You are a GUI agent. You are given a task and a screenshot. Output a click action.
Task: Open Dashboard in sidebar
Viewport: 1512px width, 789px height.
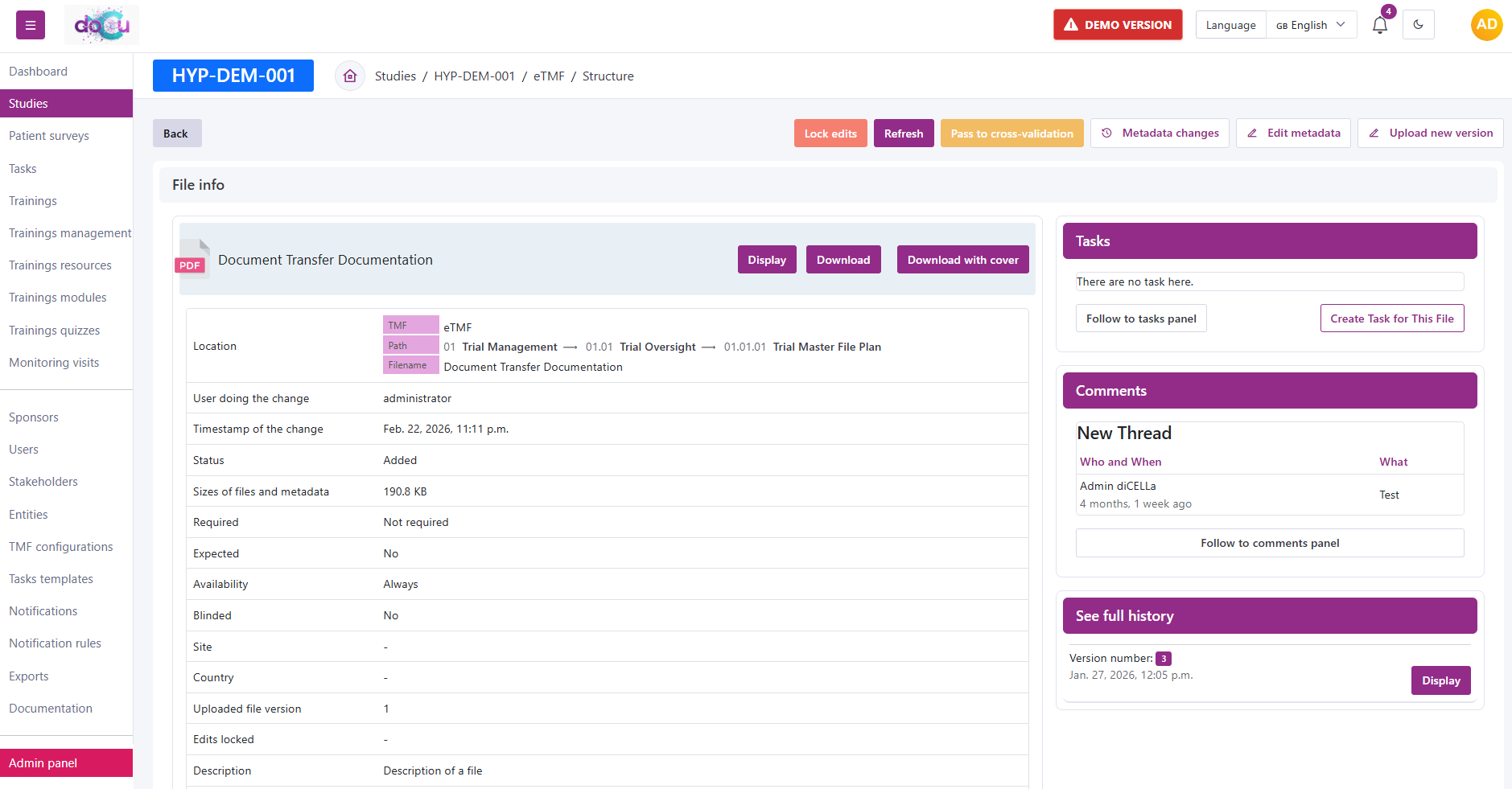(66, 72)
